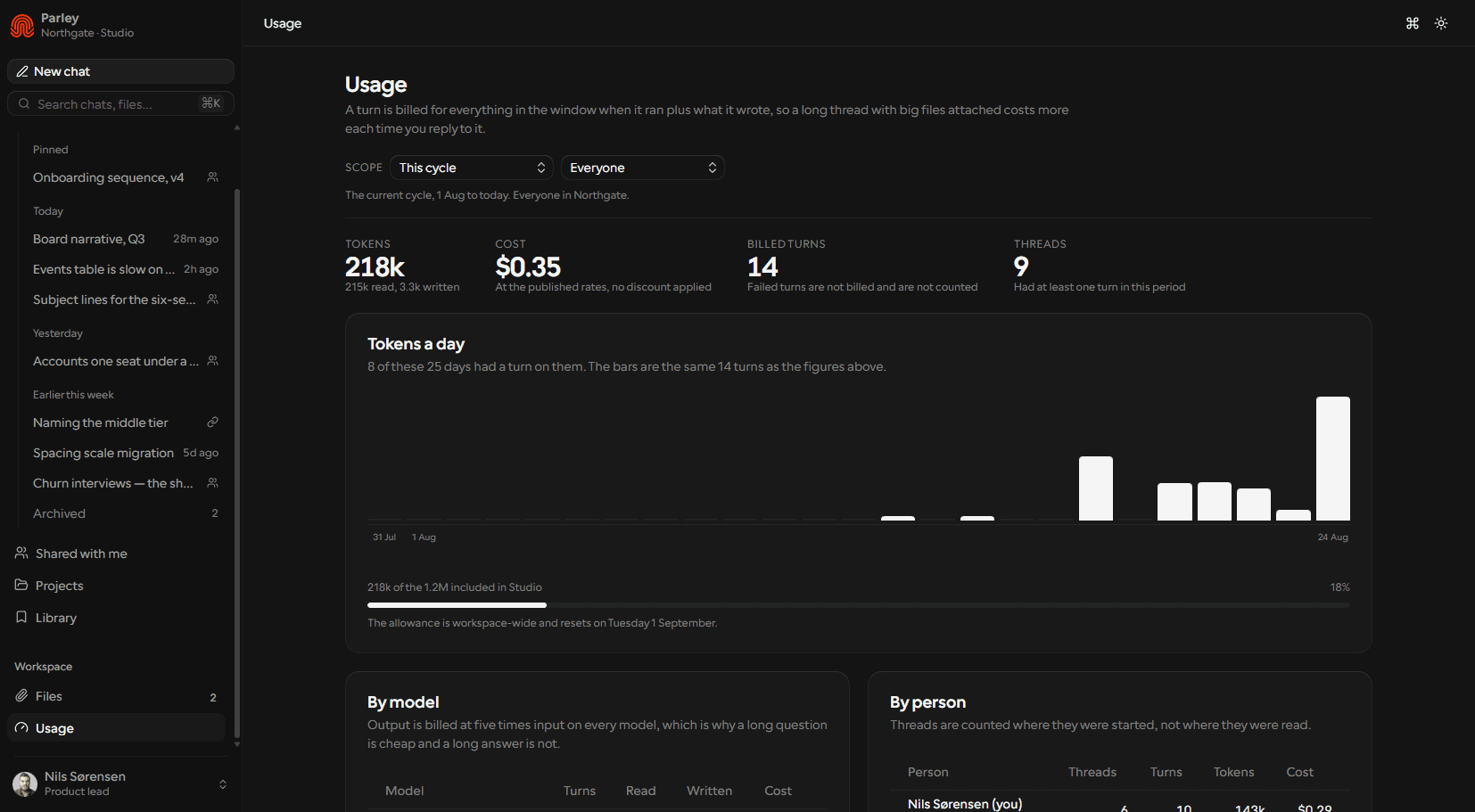Focus the Search chats, files field
The width and height of the screenshot is (1475, 812).
[x=120, y=103]
